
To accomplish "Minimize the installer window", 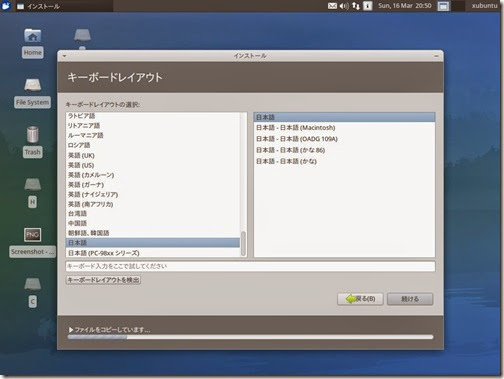I will pyautogui.click(x=436, y=56).
